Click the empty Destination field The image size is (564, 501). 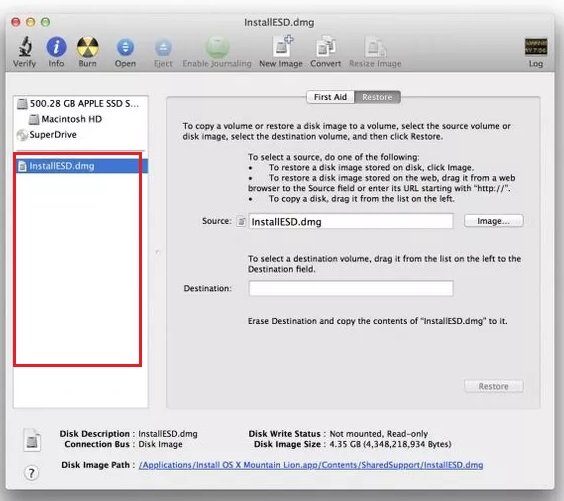(x=351, y=288)
